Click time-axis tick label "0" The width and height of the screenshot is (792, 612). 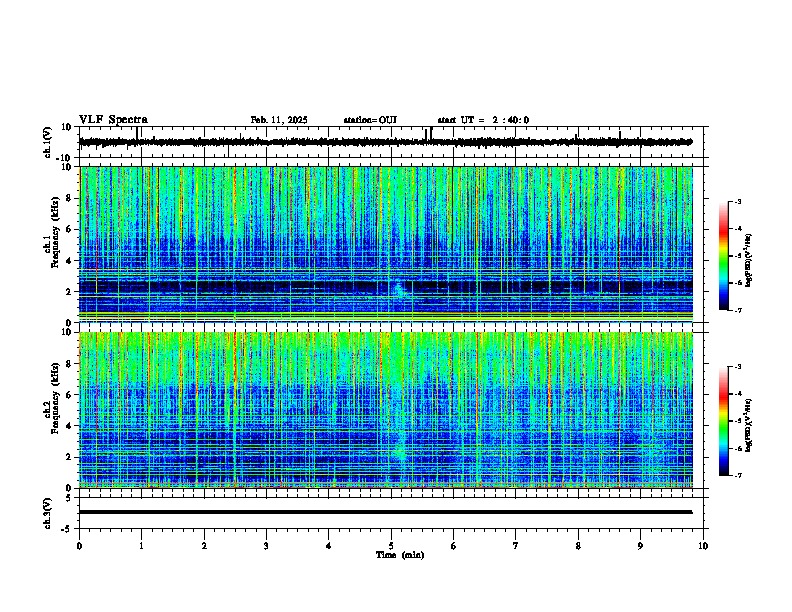pos(79,546)
